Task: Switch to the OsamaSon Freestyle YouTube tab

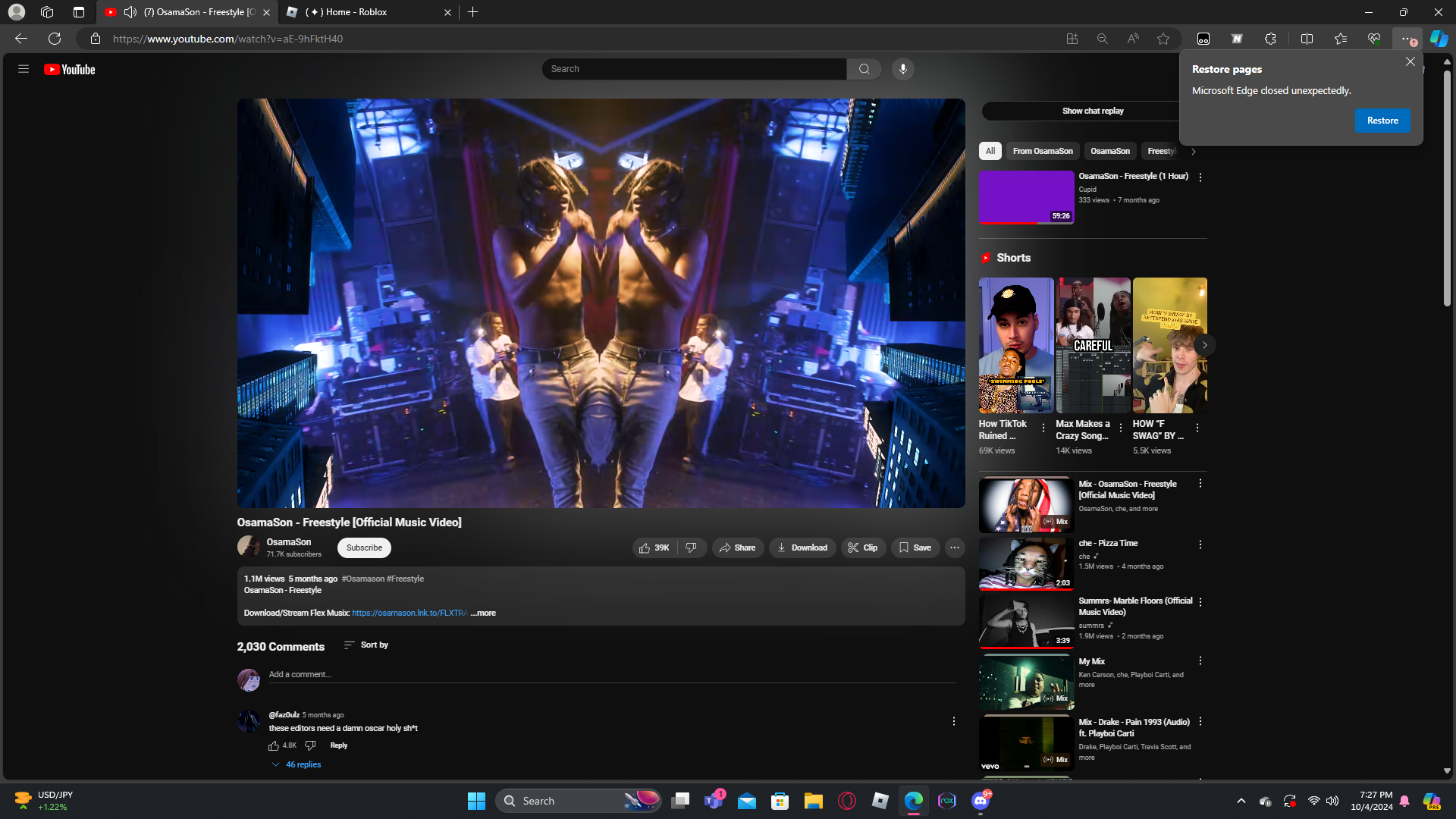Action: coord(187,12)
